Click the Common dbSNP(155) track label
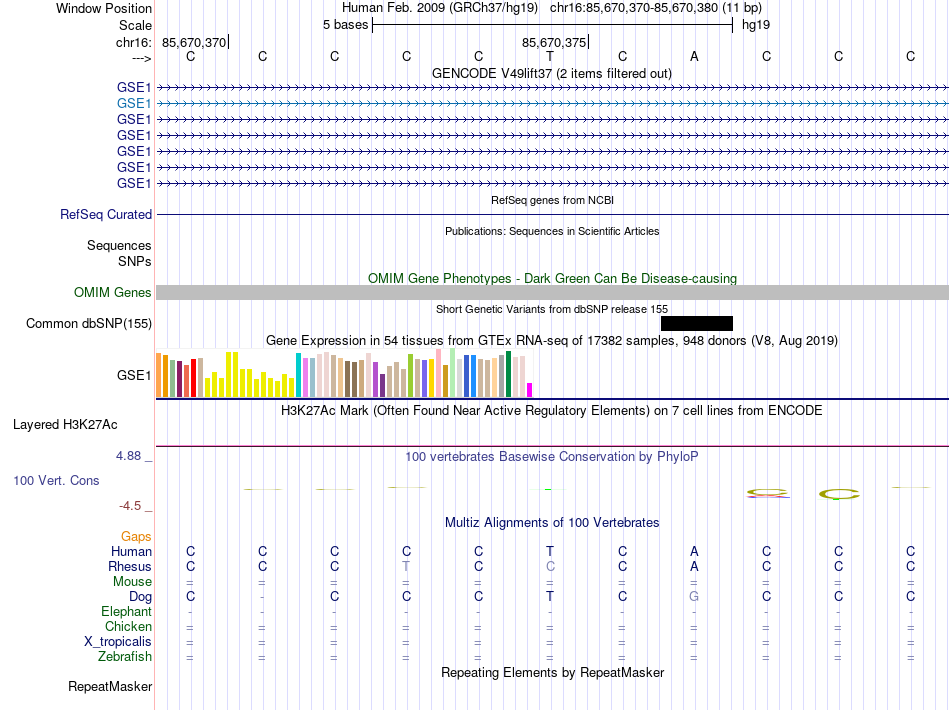Screen dimensions: 950x710 (88, 323)
